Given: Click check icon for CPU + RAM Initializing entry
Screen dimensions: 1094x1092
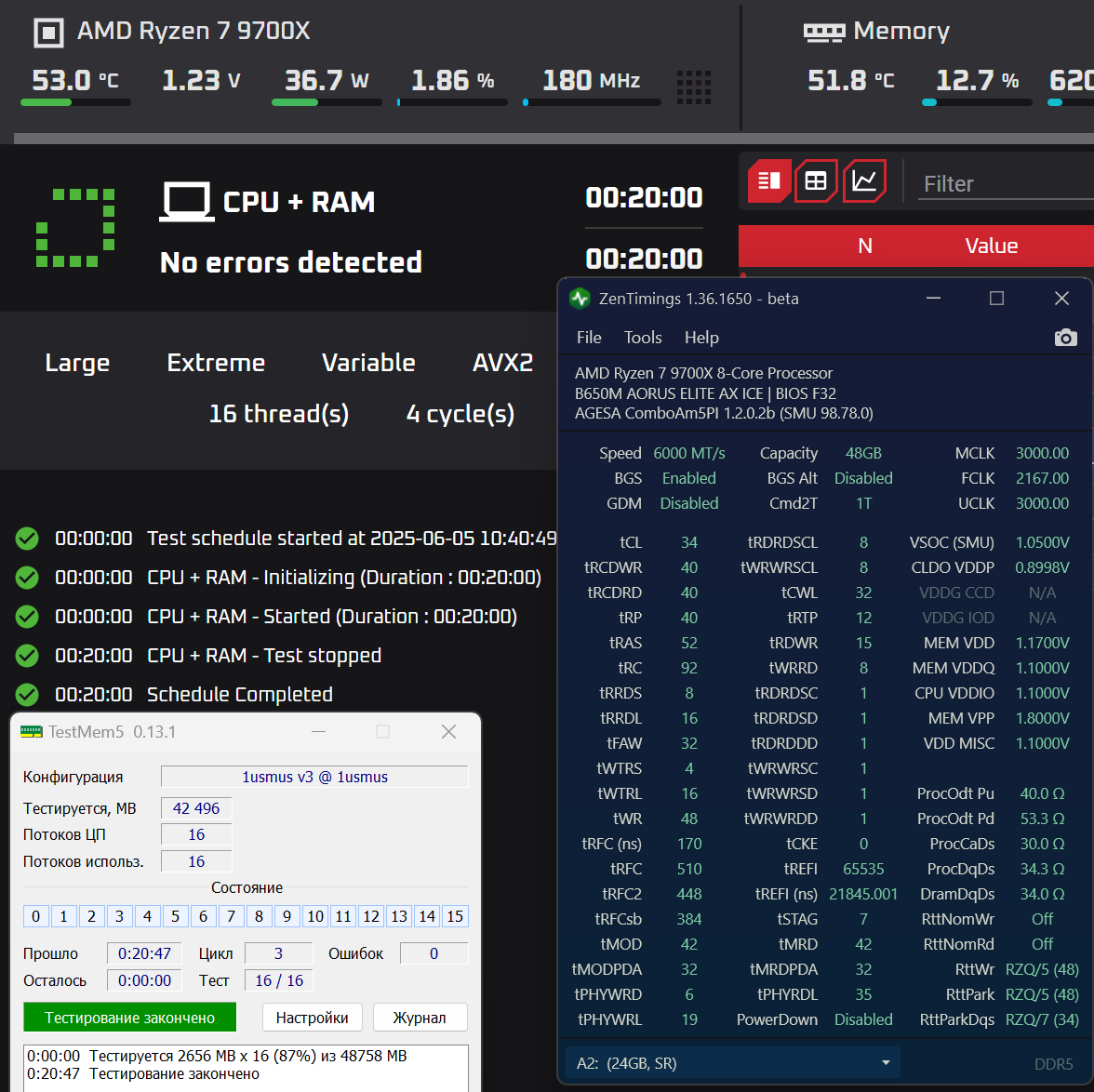Looking at the screenshot, I should point(27,578).
